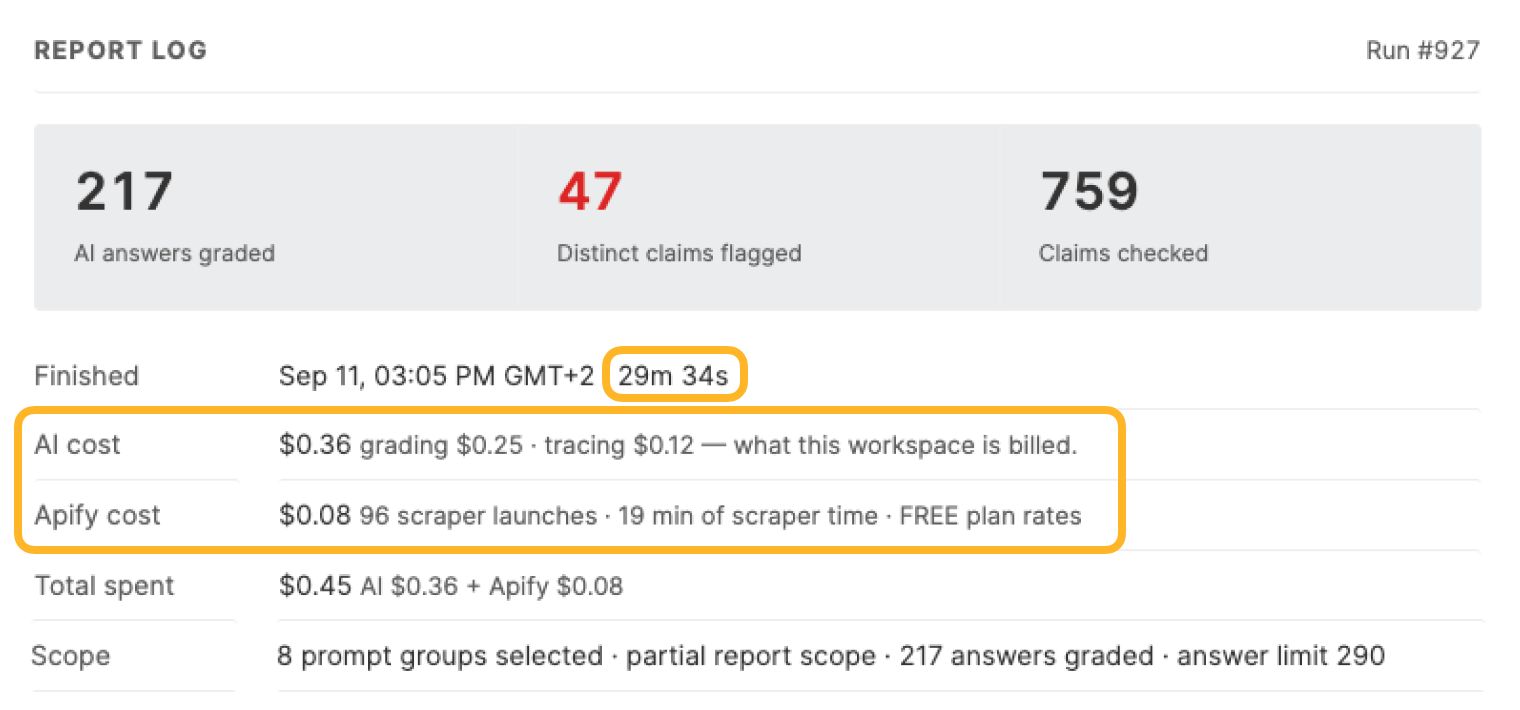The height and width of the screenshot is (710, 1520).
Task: Click the $0.08 Apify cost amount
Action: pyautogui.click(x=315, y=516)
